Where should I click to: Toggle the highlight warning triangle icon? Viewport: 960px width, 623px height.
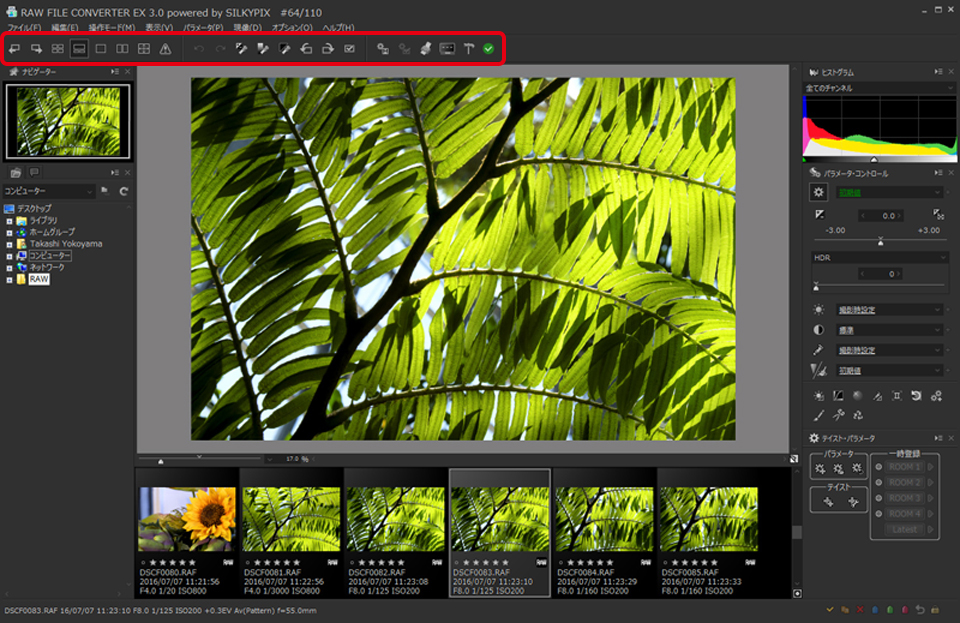coord(165,49)
